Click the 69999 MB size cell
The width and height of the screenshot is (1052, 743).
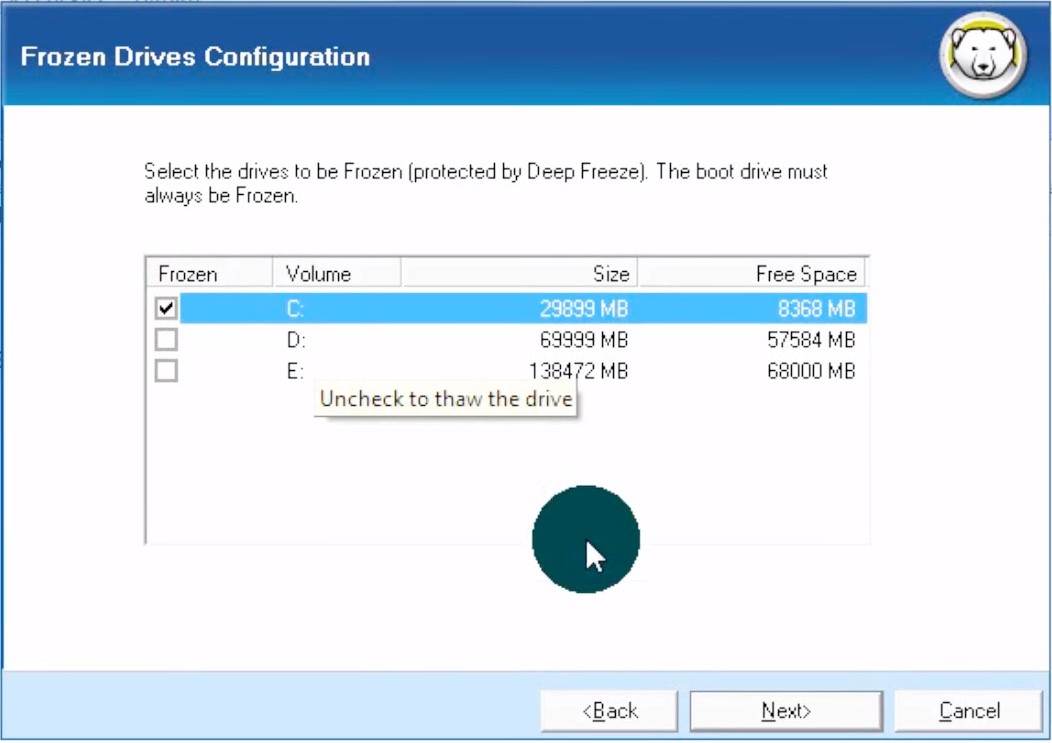point(583,340)
